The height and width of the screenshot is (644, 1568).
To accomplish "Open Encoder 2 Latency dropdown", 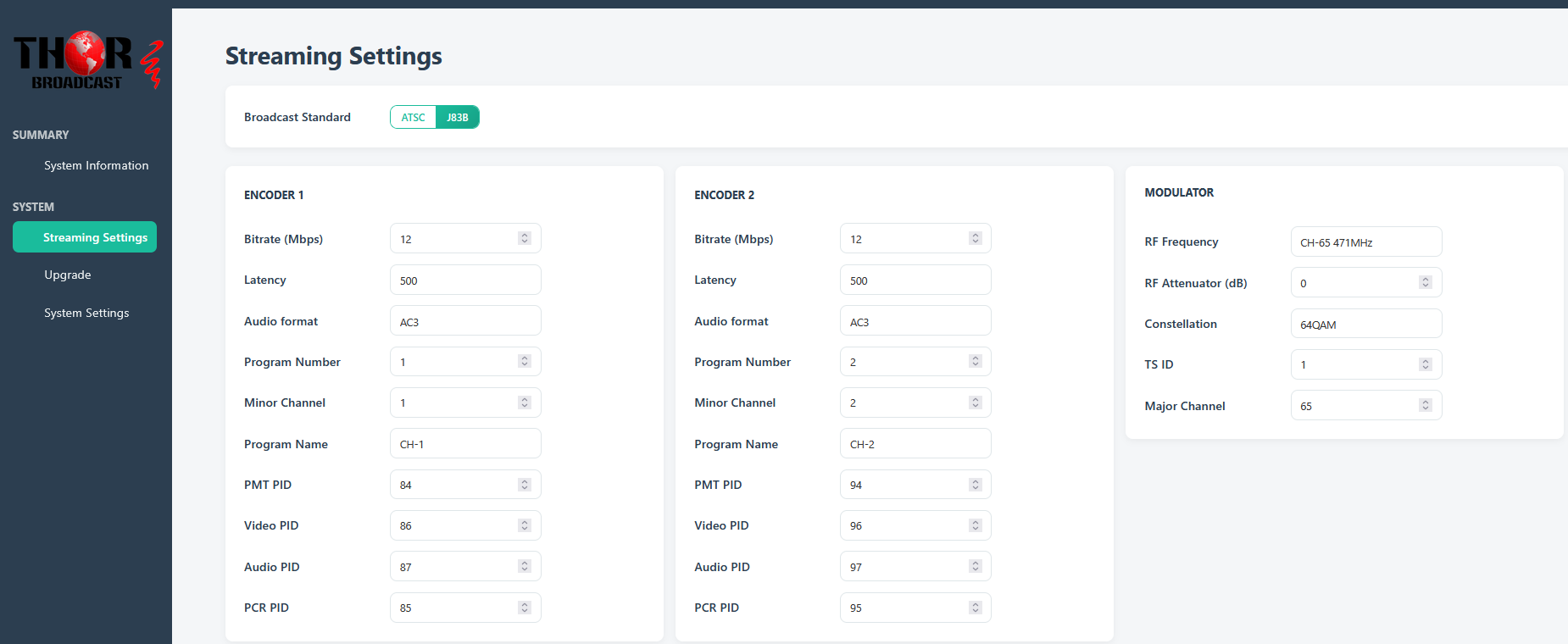I will 915,280.
